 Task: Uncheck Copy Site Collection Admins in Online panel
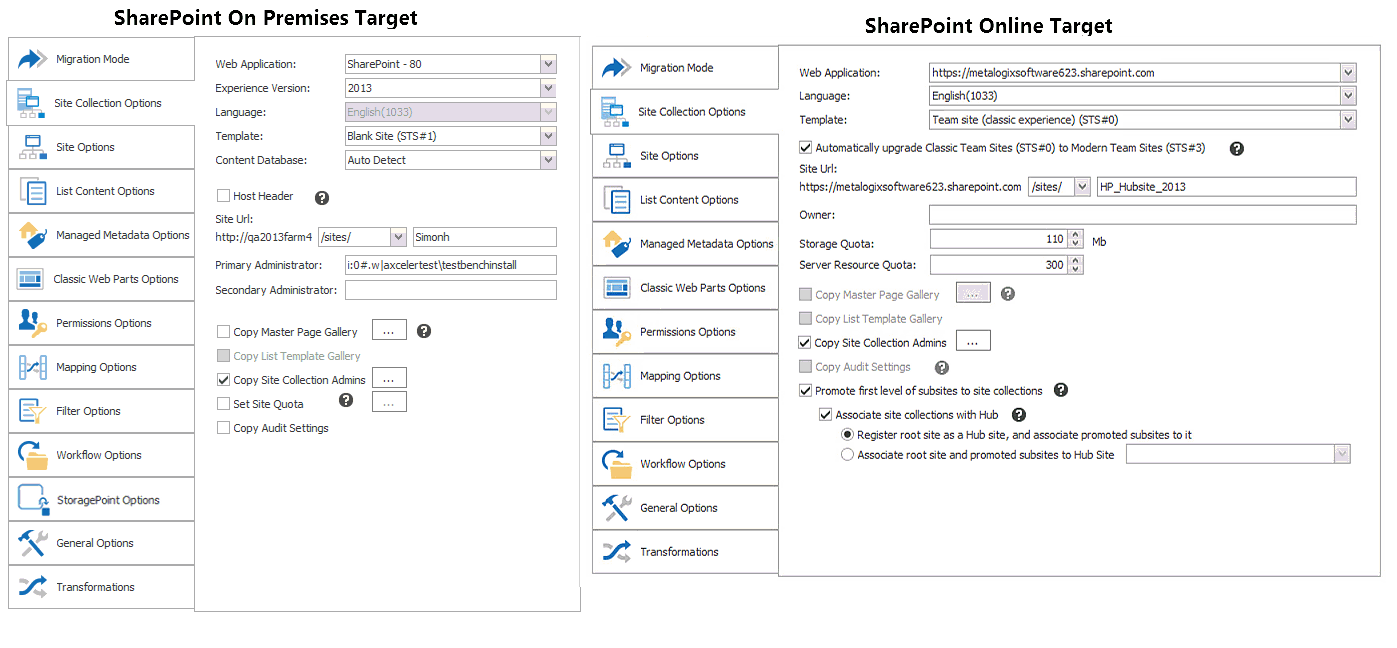coord(806,343)
